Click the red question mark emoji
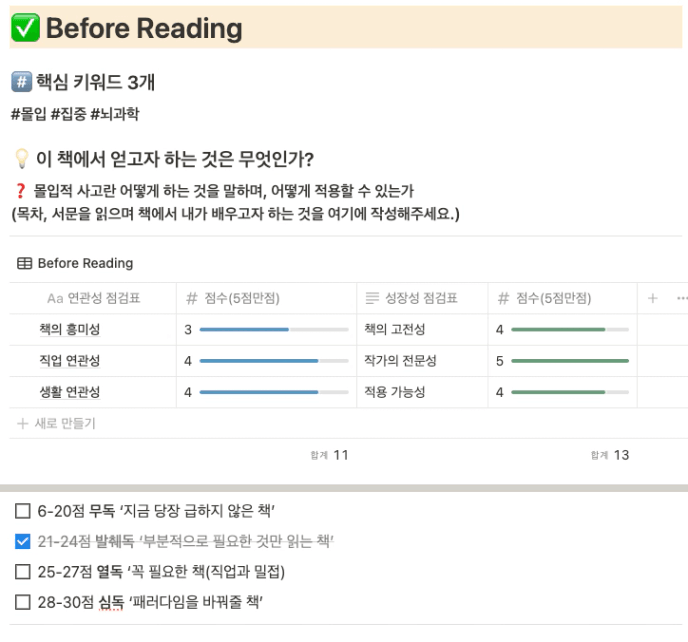 coord(20,191)
